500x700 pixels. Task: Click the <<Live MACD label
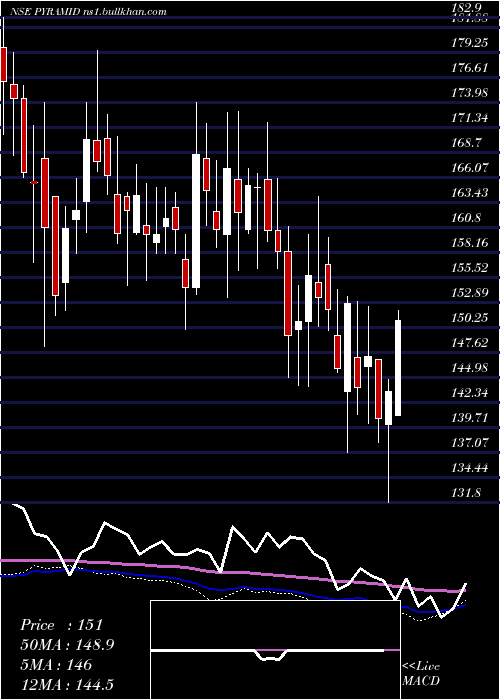[x=421, y=673]
